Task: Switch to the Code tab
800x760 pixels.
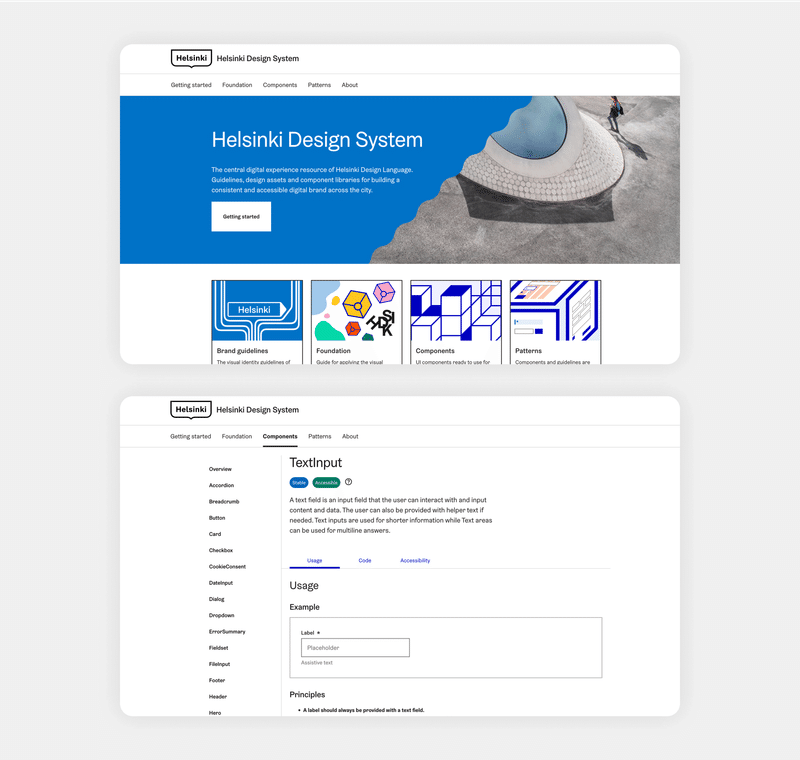Action: [x=365, y=561]
